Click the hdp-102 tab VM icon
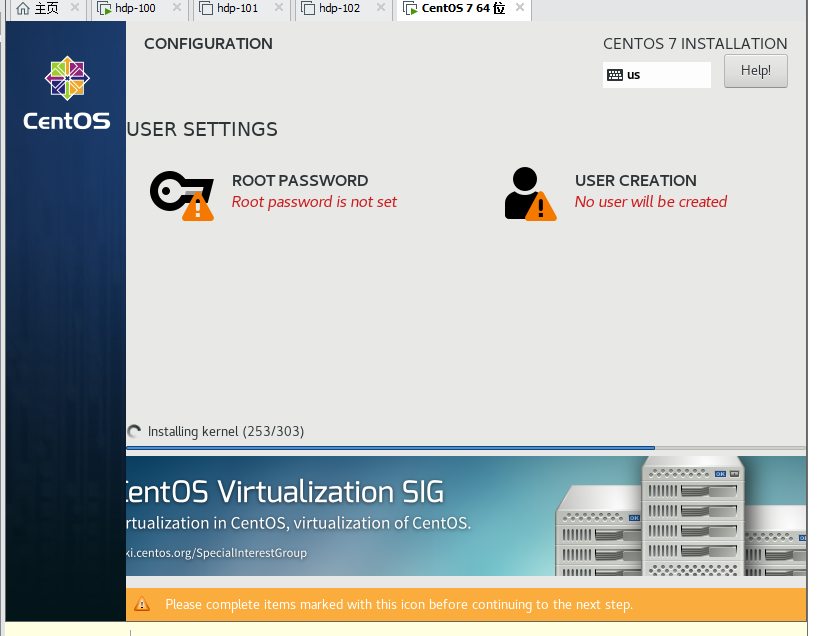Screen dimensions: 818x636 click(x=308, y=8)
